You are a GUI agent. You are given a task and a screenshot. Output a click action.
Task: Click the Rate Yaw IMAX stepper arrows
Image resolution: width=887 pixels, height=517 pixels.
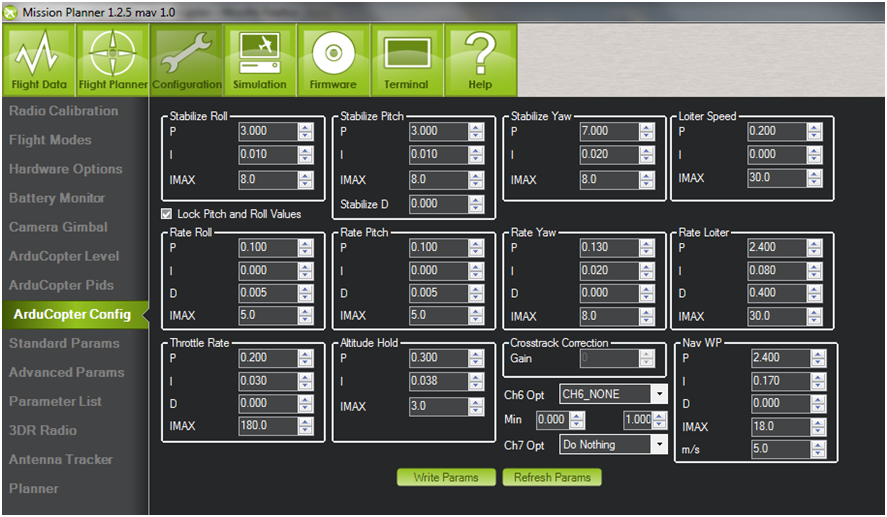click(647, 316)
